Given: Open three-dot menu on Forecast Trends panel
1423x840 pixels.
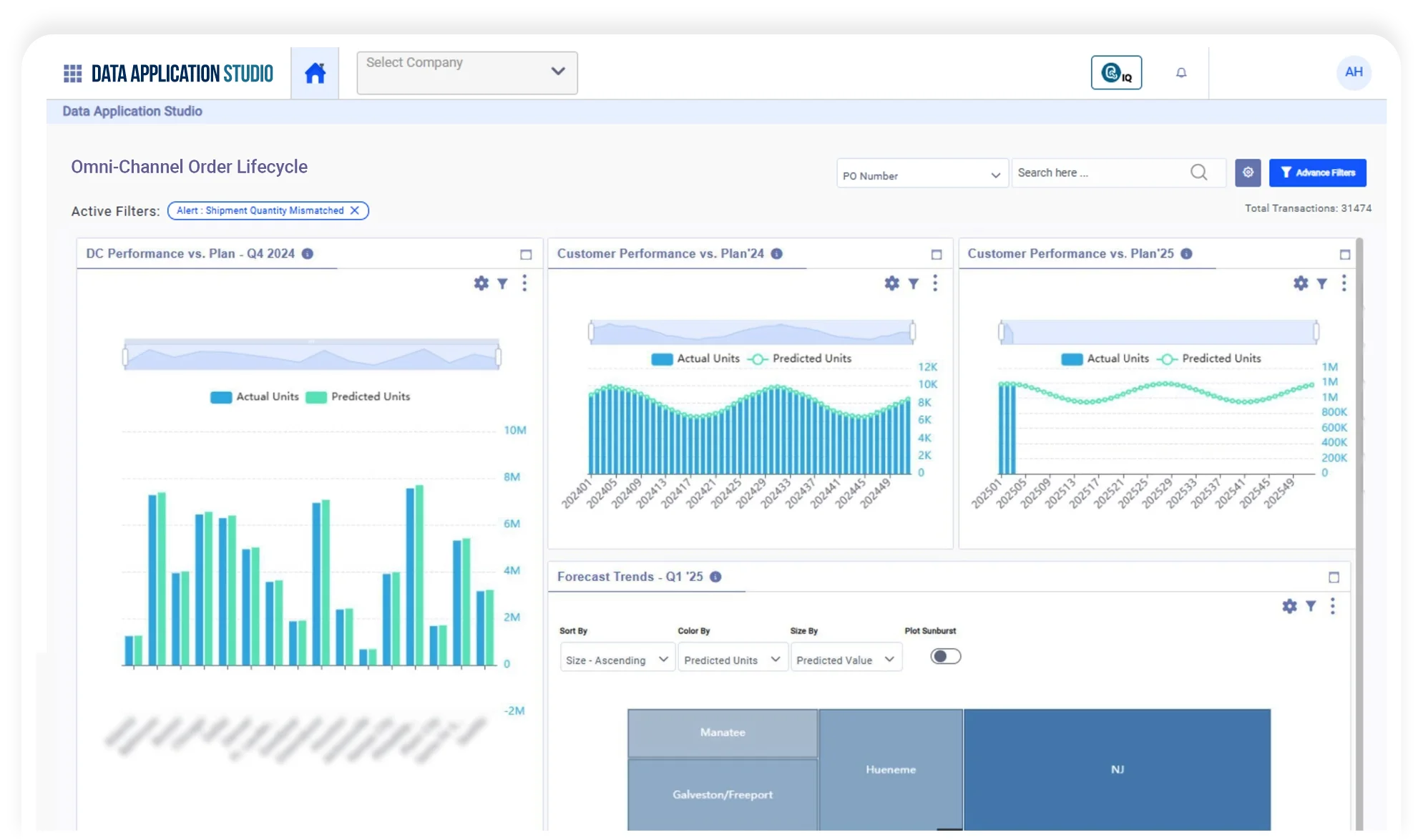Looking at the screenshot, I should 1332,606.
